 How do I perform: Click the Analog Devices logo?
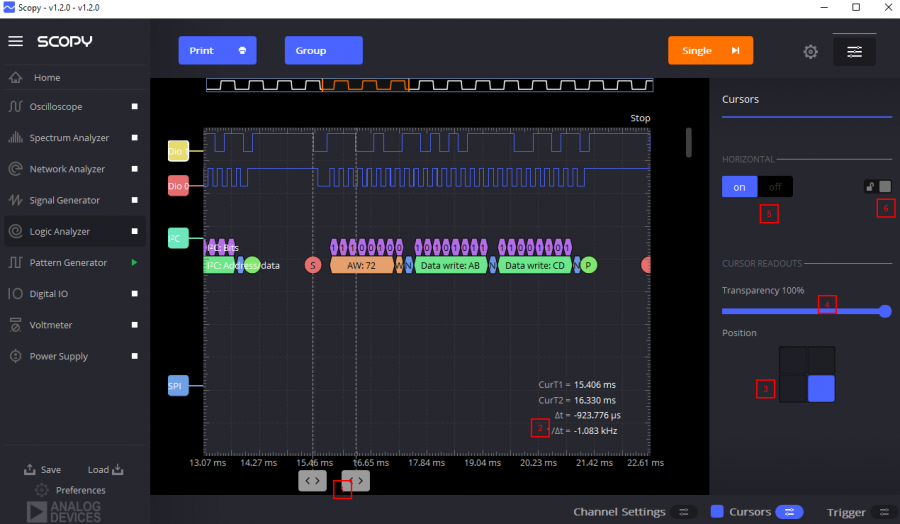tap(64, 512)
